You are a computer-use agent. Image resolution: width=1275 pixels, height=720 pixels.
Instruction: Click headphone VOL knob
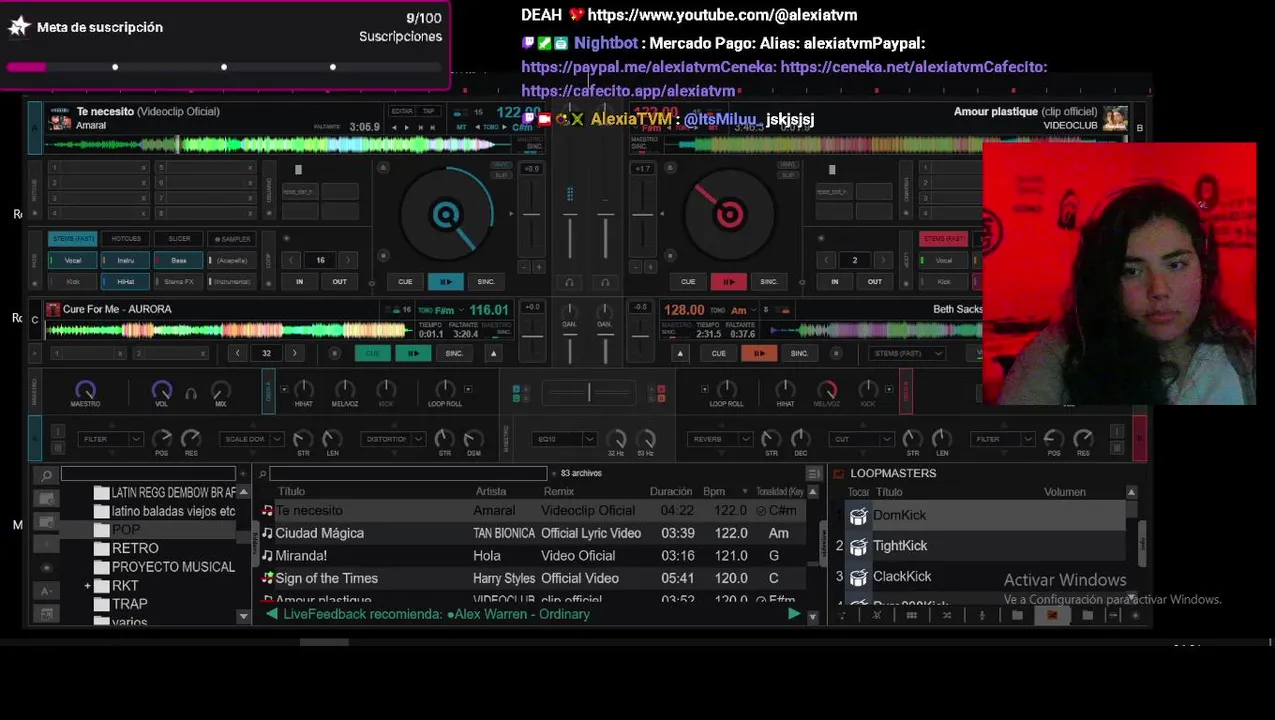pos(161,390)
